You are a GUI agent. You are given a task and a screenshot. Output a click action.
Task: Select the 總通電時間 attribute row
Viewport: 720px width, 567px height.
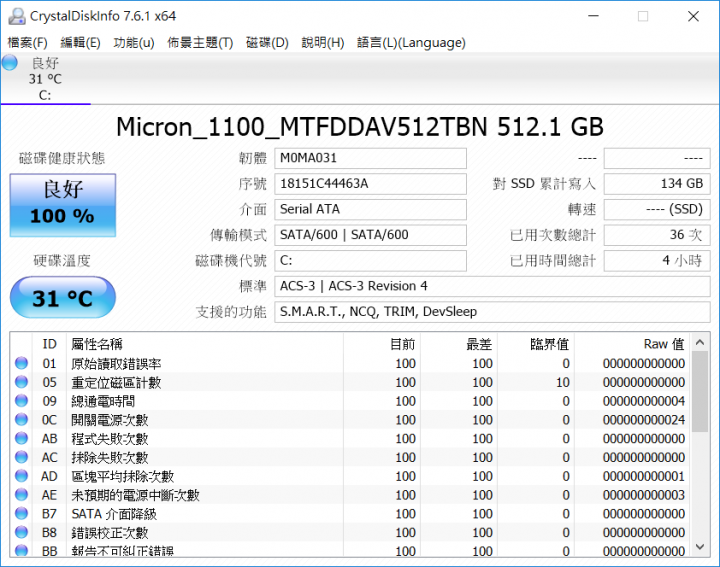[349, 401]
